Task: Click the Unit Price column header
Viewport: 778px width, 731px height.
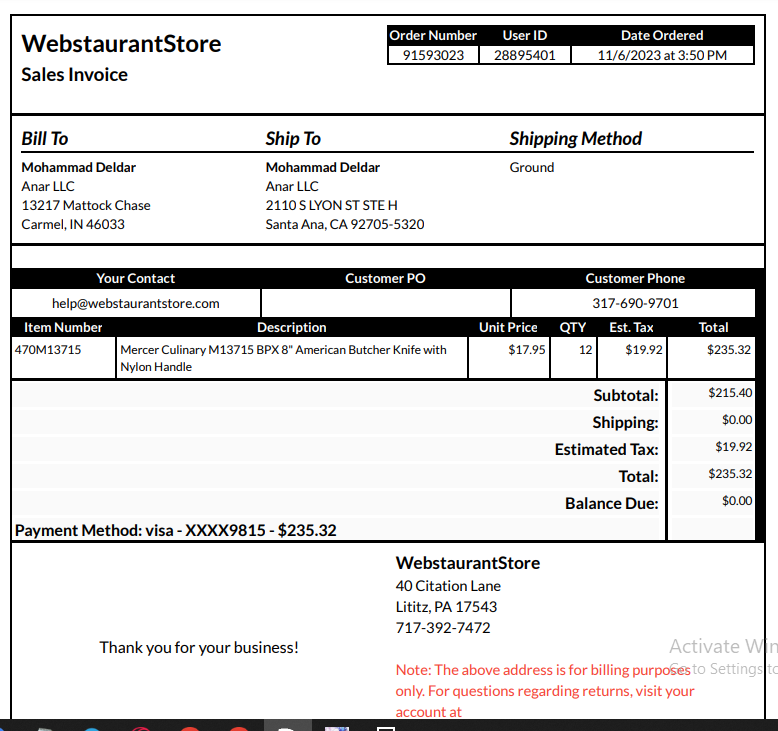Action: coord(508,328)
